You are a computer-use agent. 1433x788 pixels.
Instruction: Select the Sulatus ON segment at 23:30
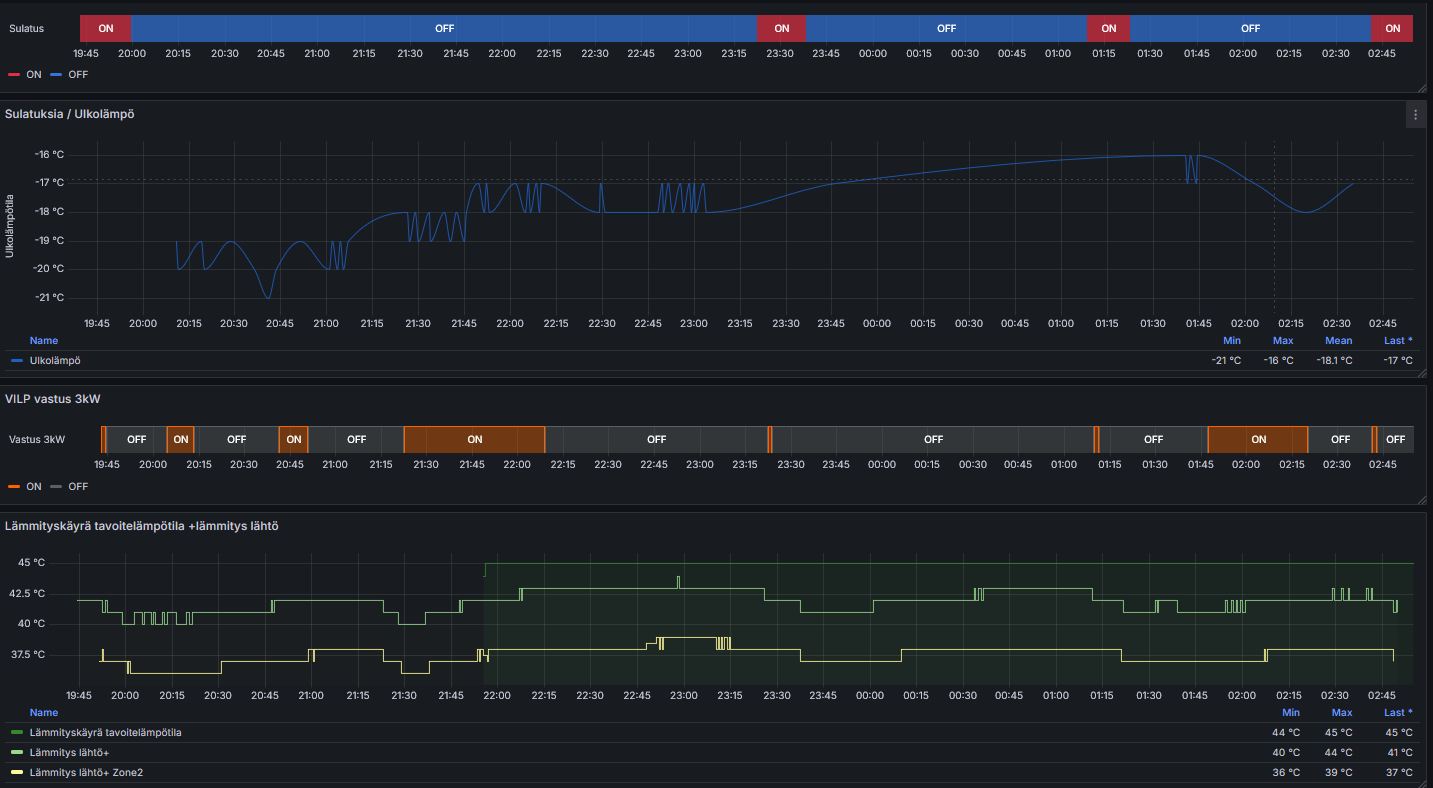(781, 29)
